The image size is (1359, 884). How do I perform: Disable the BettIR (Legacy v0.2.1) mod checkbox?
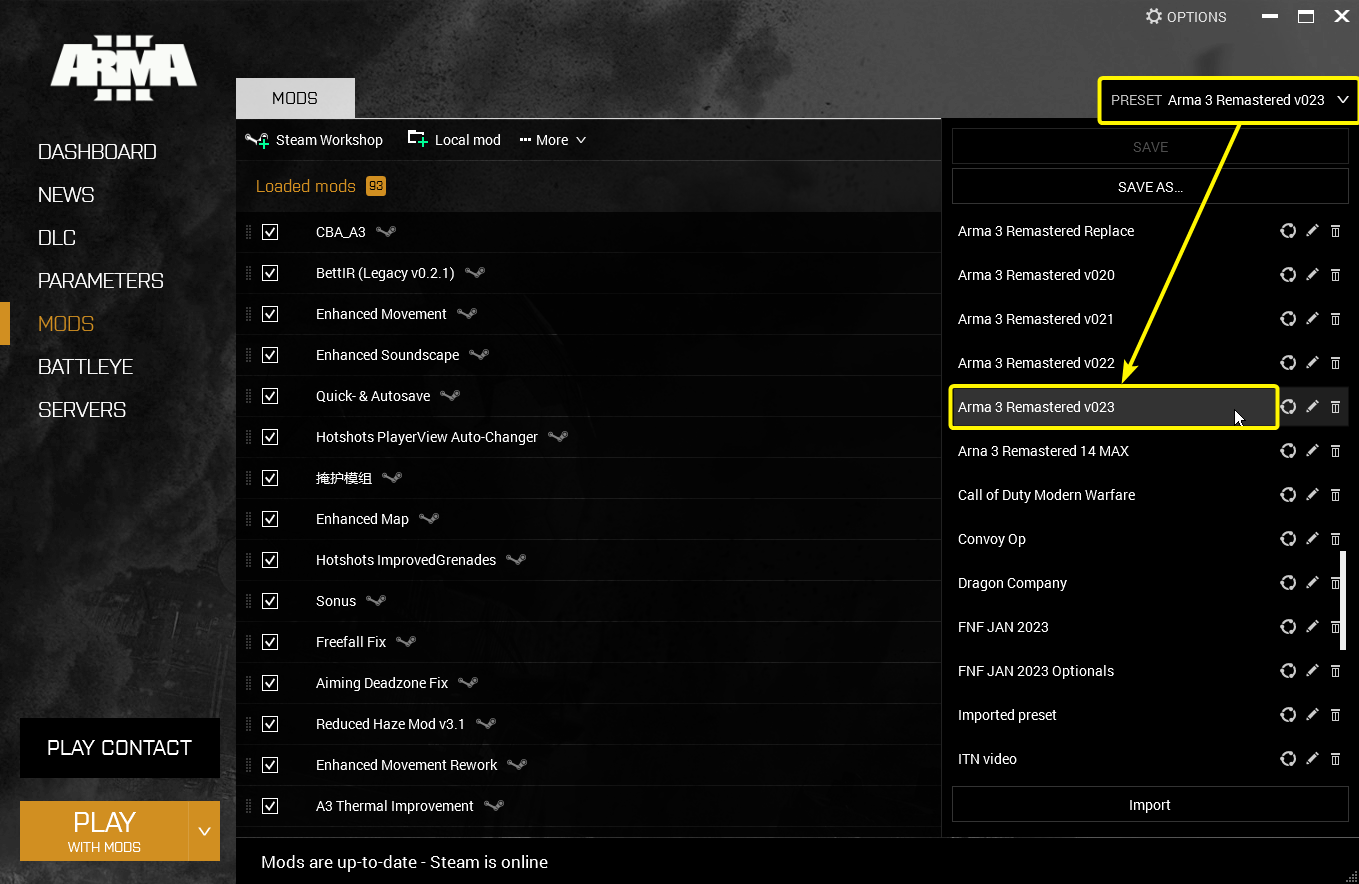click(270, 273)
